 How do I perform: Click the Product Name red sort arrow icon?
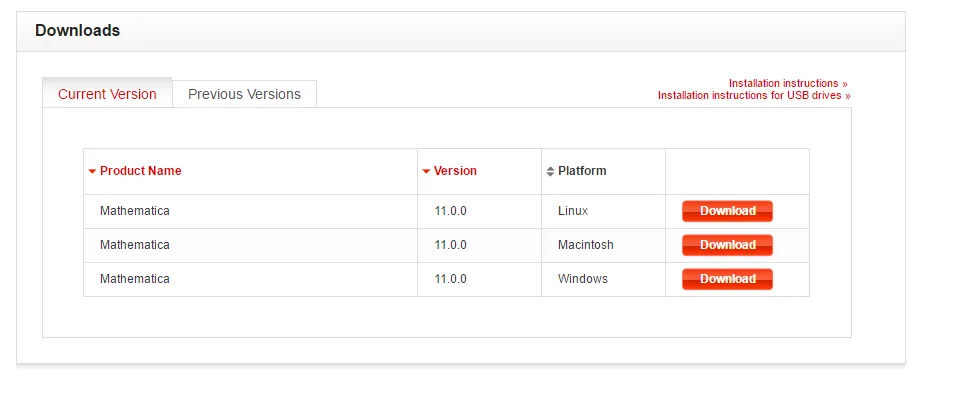click(x=92, y=171)
